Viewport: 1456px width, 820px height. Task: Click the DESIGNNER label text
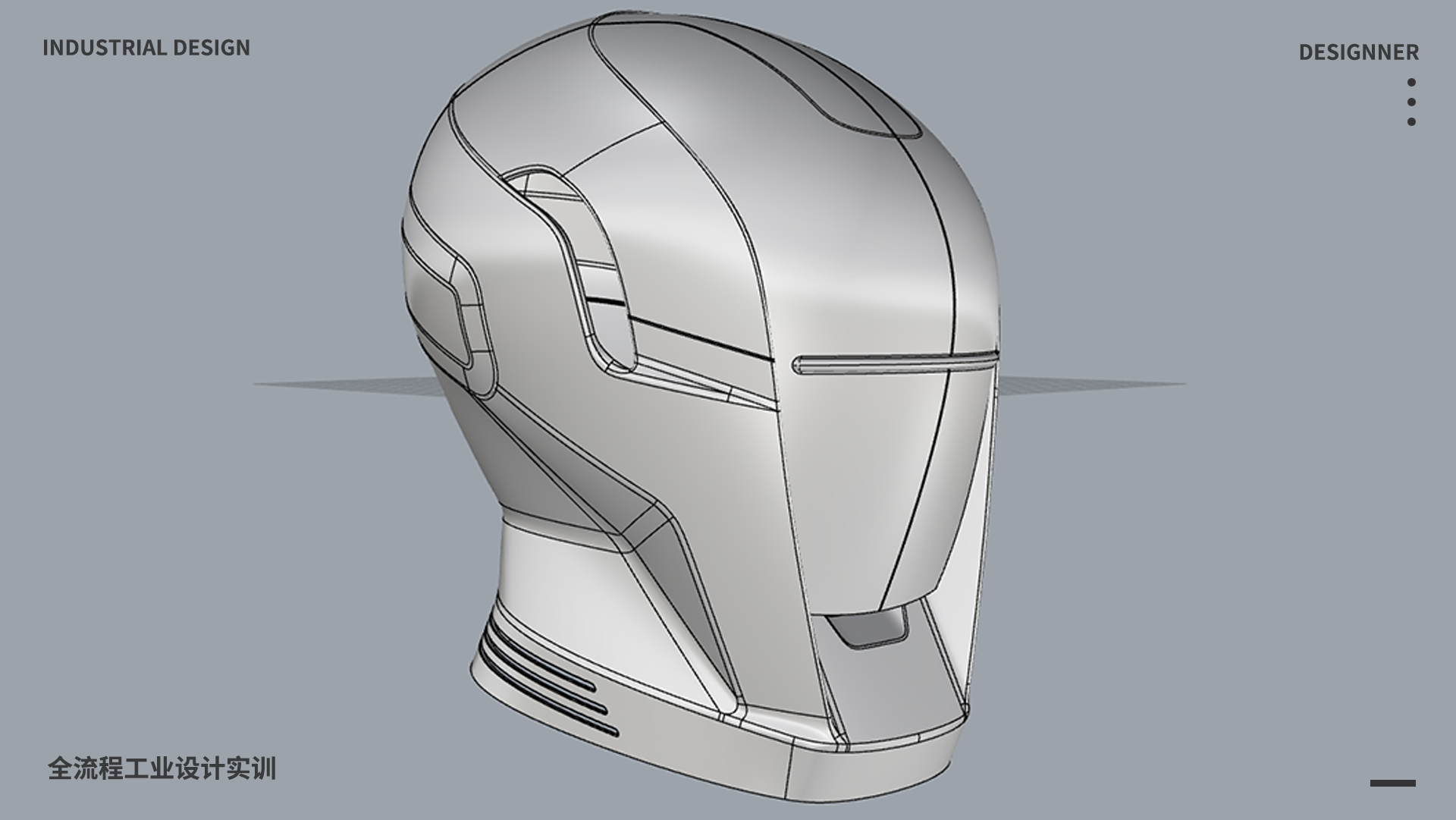click(x=1358, y=52)
